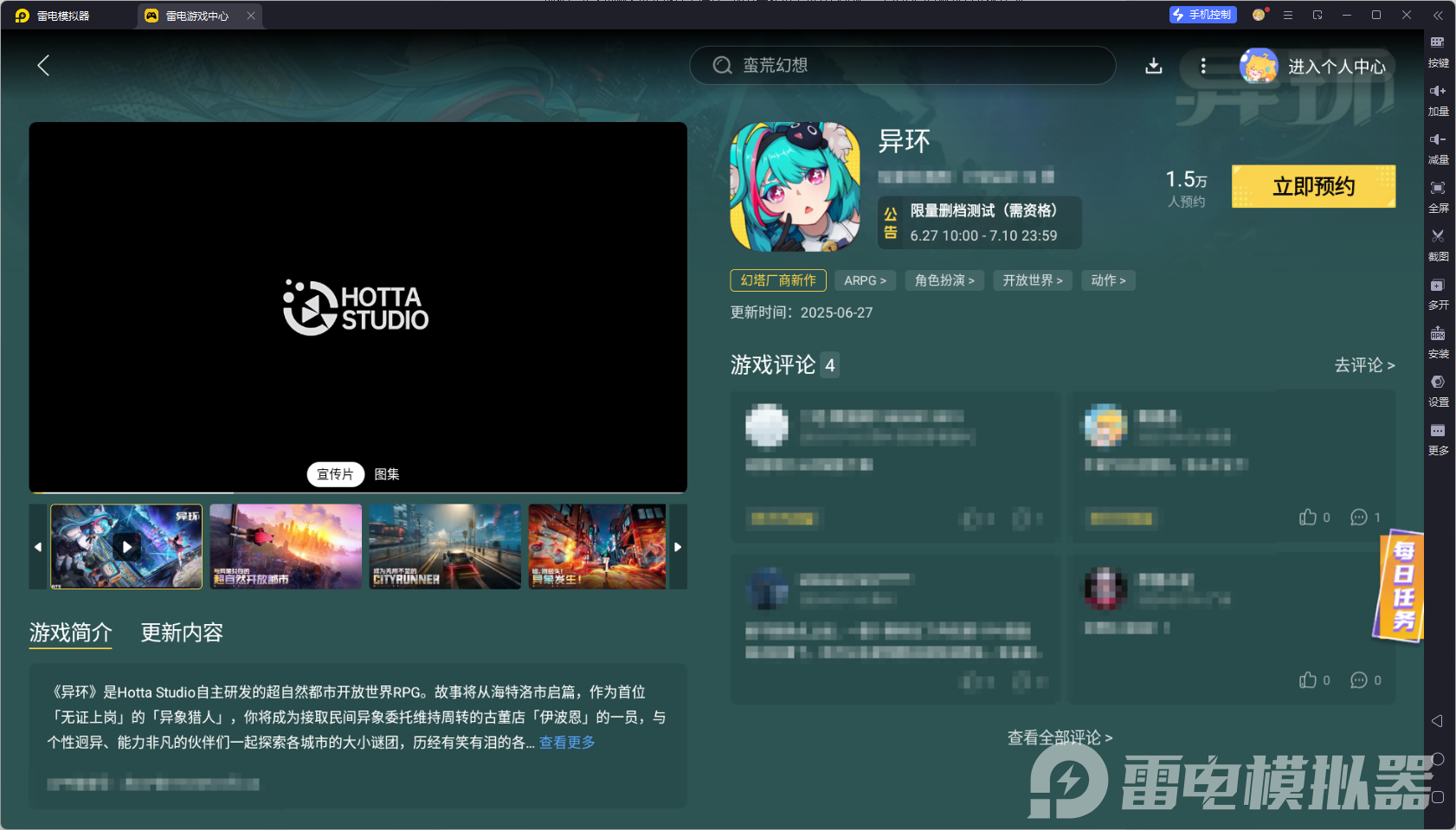Expand description with 查看更多
The height and width of the screenshot is (830, 1456).
click(x=566, y=742)
